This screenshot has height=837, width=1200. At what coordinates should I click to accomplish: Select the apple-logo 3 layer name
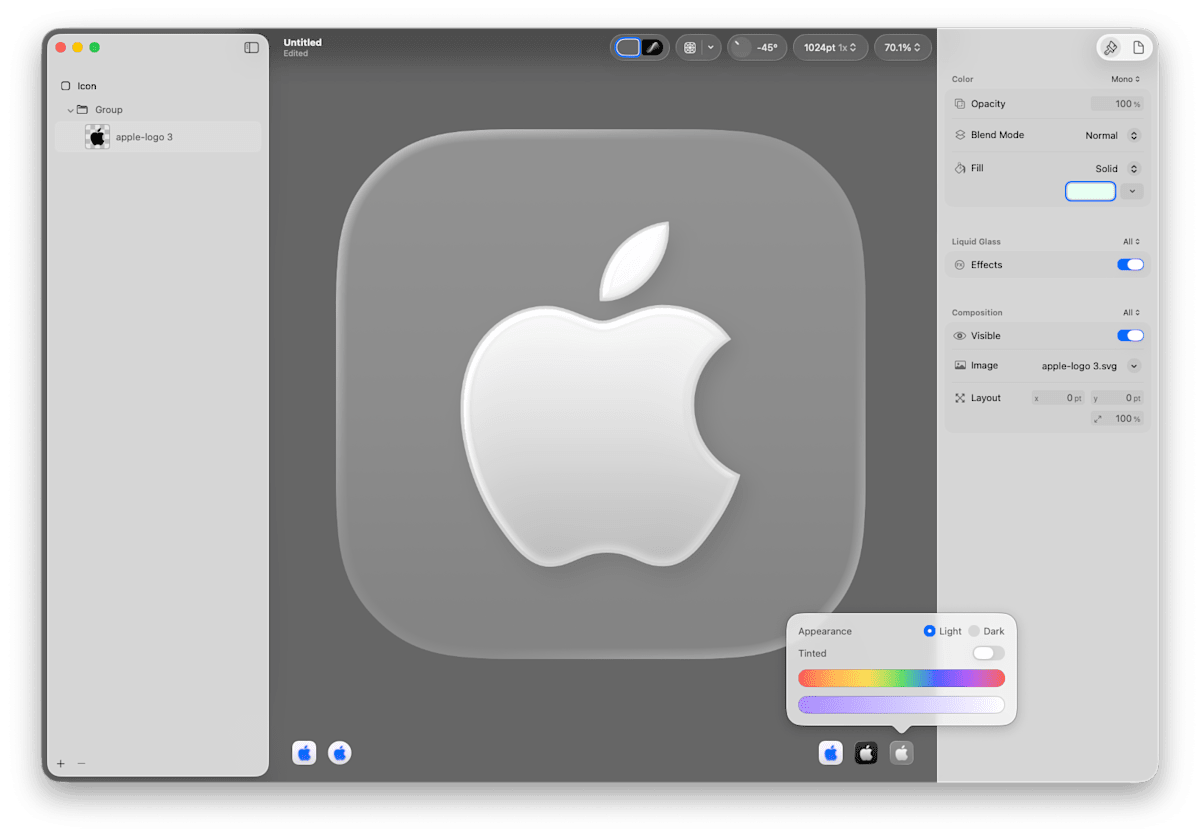point(144,137)
